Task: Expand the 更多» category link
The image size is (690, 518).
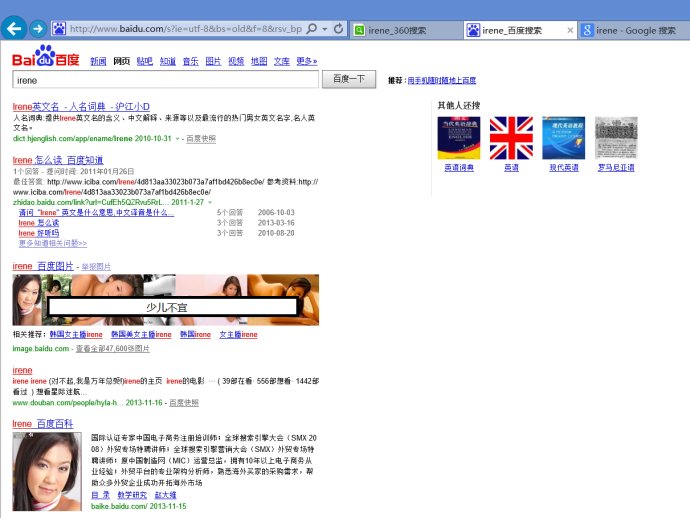Action: coord(307,61)
